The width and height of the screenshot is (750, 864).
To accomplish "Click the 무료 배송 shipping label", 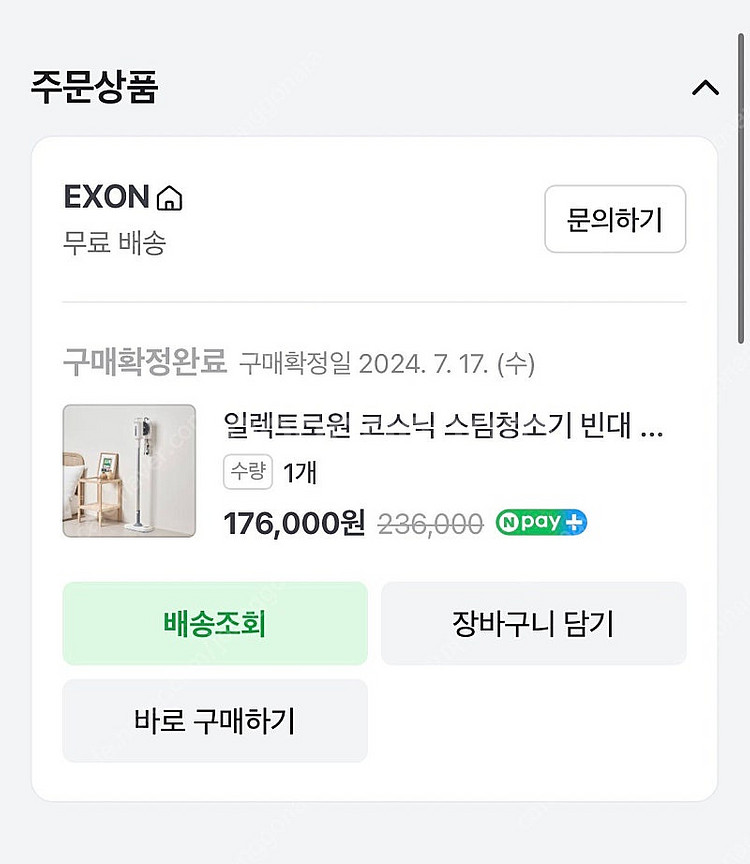I will [114, 243].
